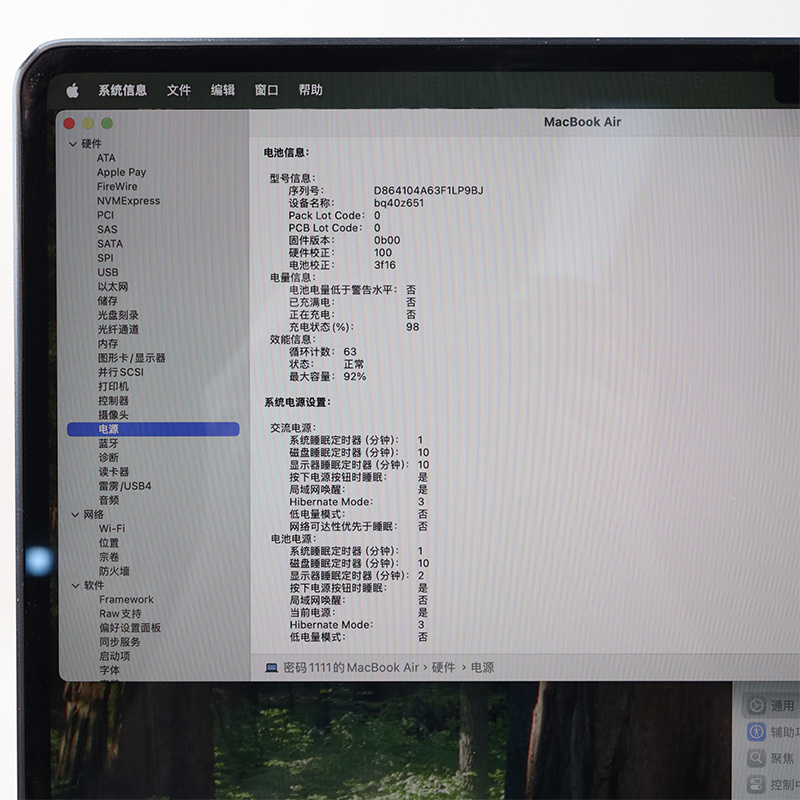Select 摄像头 in the sidebar
This screenshot has width=800, height=800.
point(113,415)
